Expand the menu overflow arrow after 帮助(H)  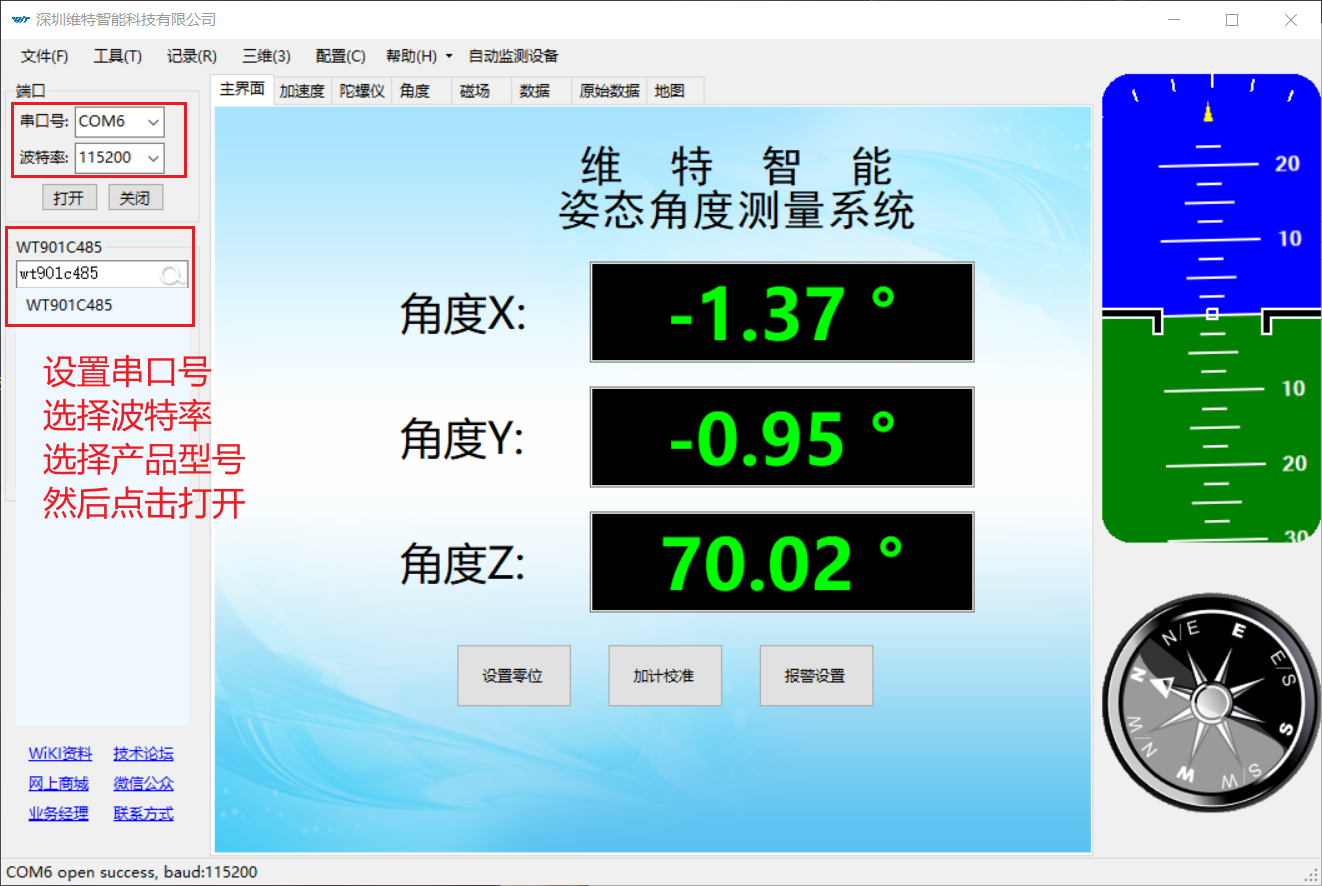pos(449,56)
